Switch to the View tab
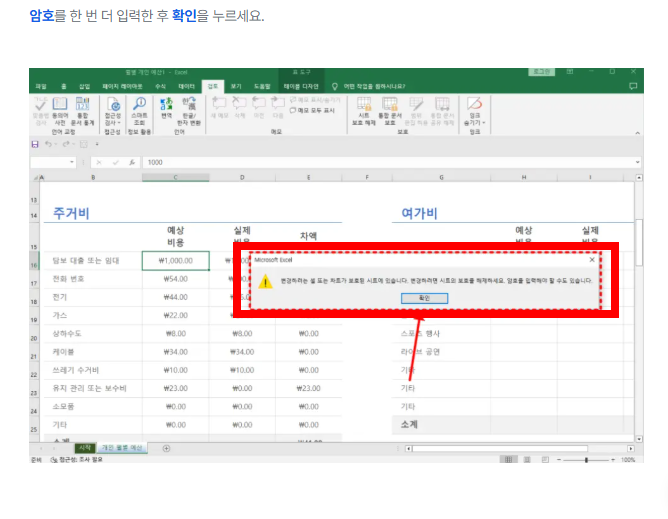 tap(236, 86)
